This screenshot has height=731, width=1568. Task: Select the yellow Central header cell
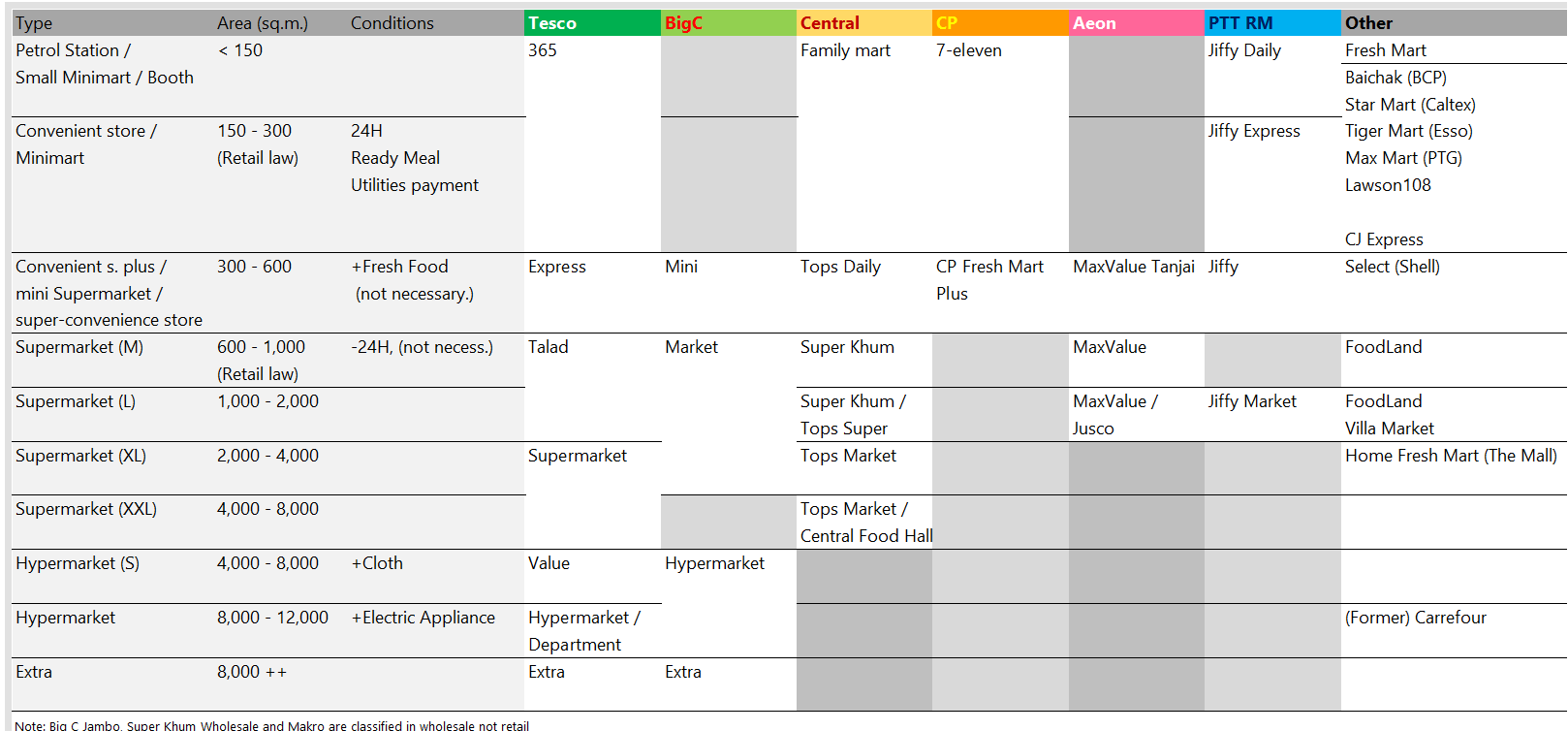tap(862, 23)
